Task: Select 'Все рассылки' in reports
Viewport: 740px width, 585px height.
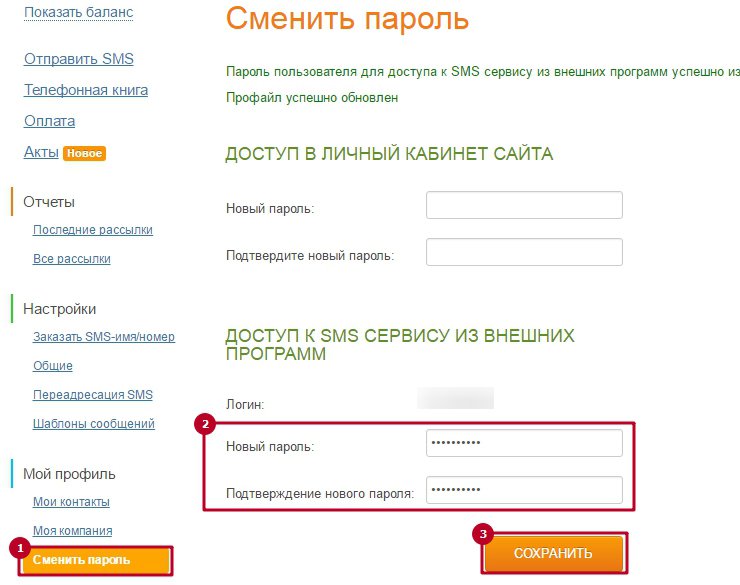Action: [x=71, y=259]
